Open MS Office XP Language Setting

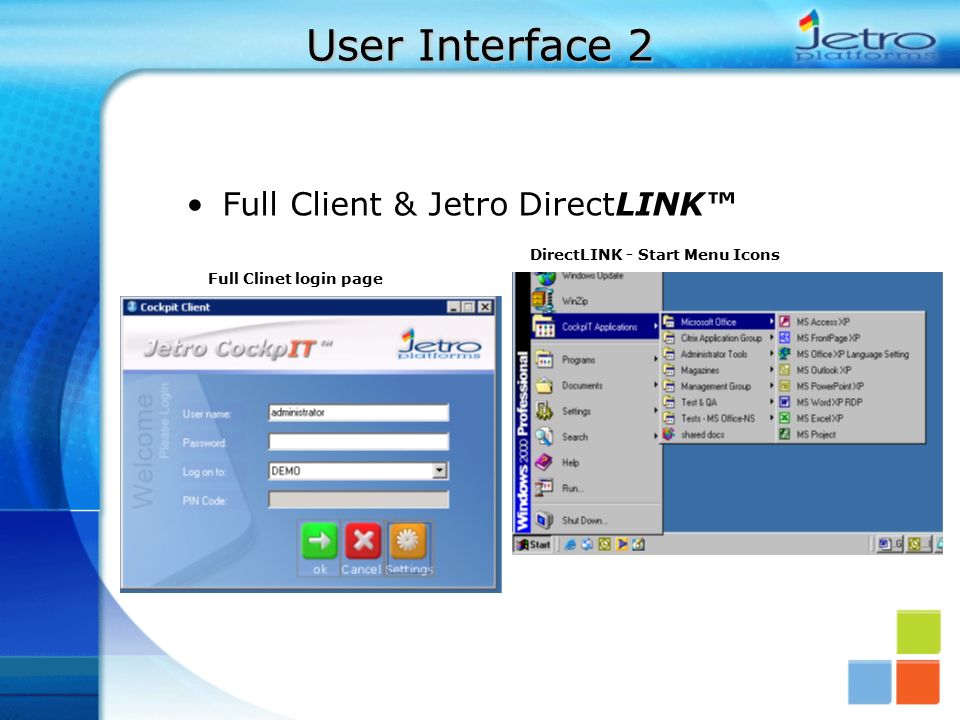coord(850,354)
